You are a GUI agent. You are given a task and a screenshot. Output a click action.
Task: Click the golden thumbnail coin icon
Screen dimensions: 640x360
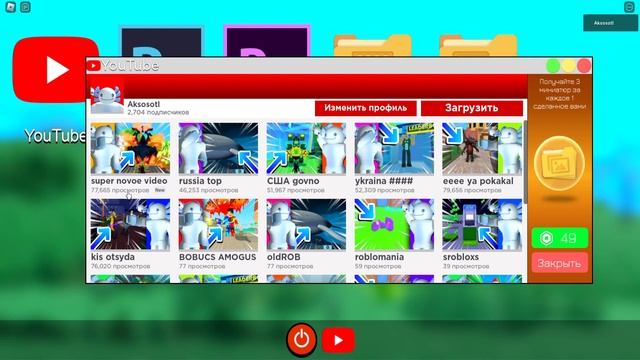[x=559, y=163]
